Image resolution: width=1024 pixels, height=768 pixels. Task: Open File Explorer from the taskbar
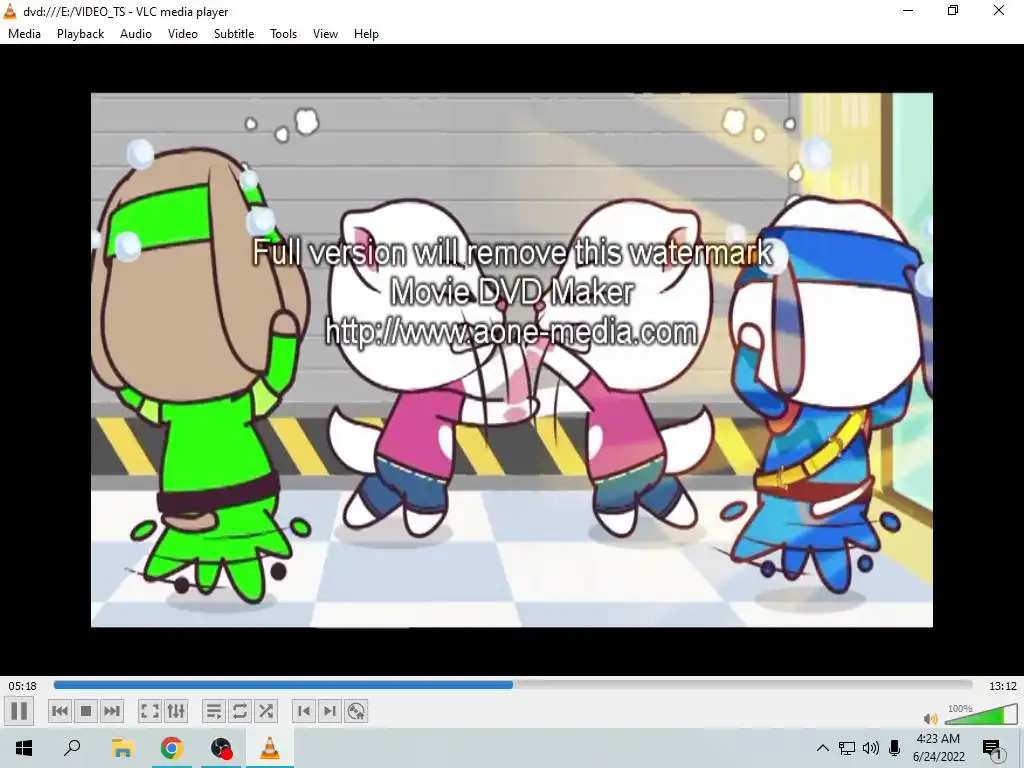coord(122,748)
